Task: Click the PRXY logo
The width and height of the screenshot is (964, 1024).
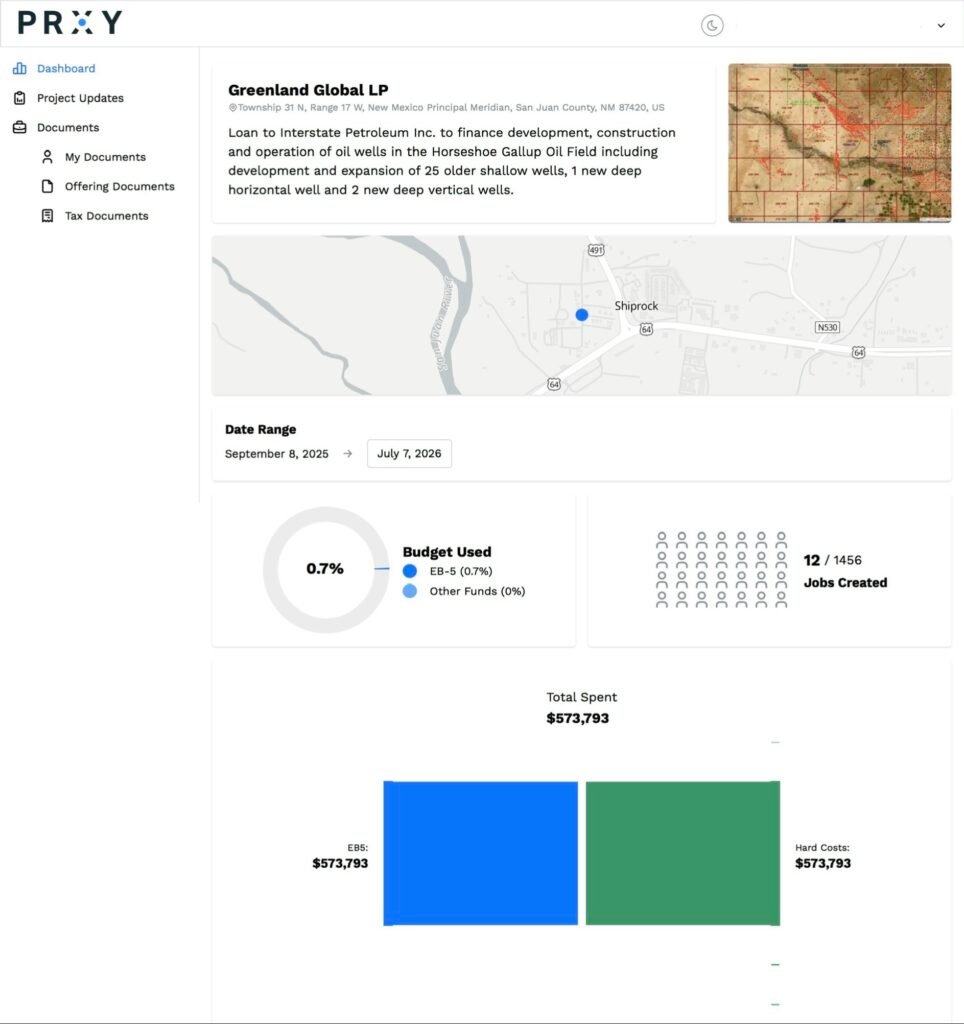Action: tap(70, 23)
